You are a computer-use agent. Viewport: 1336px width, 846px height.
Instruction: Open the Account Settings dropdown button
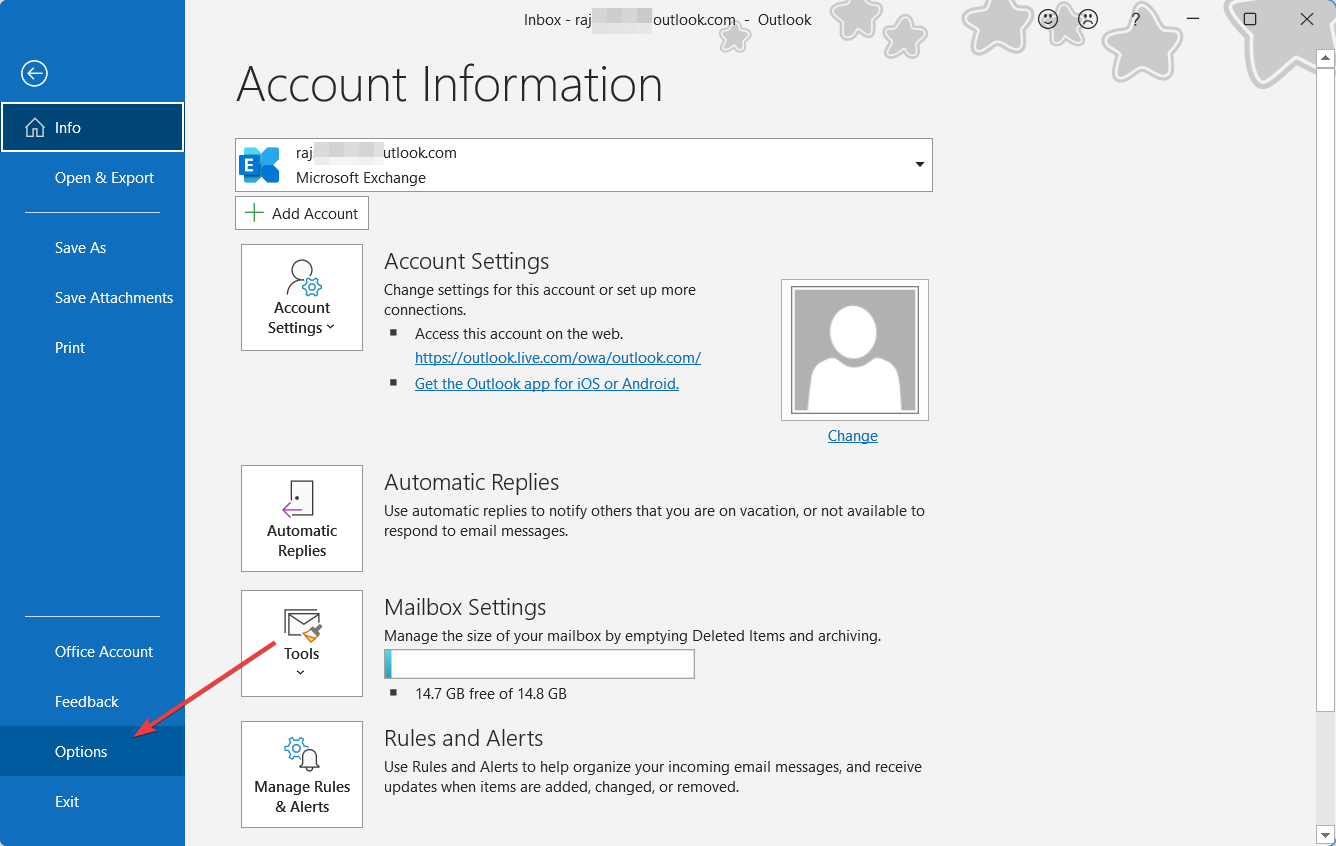302,298
